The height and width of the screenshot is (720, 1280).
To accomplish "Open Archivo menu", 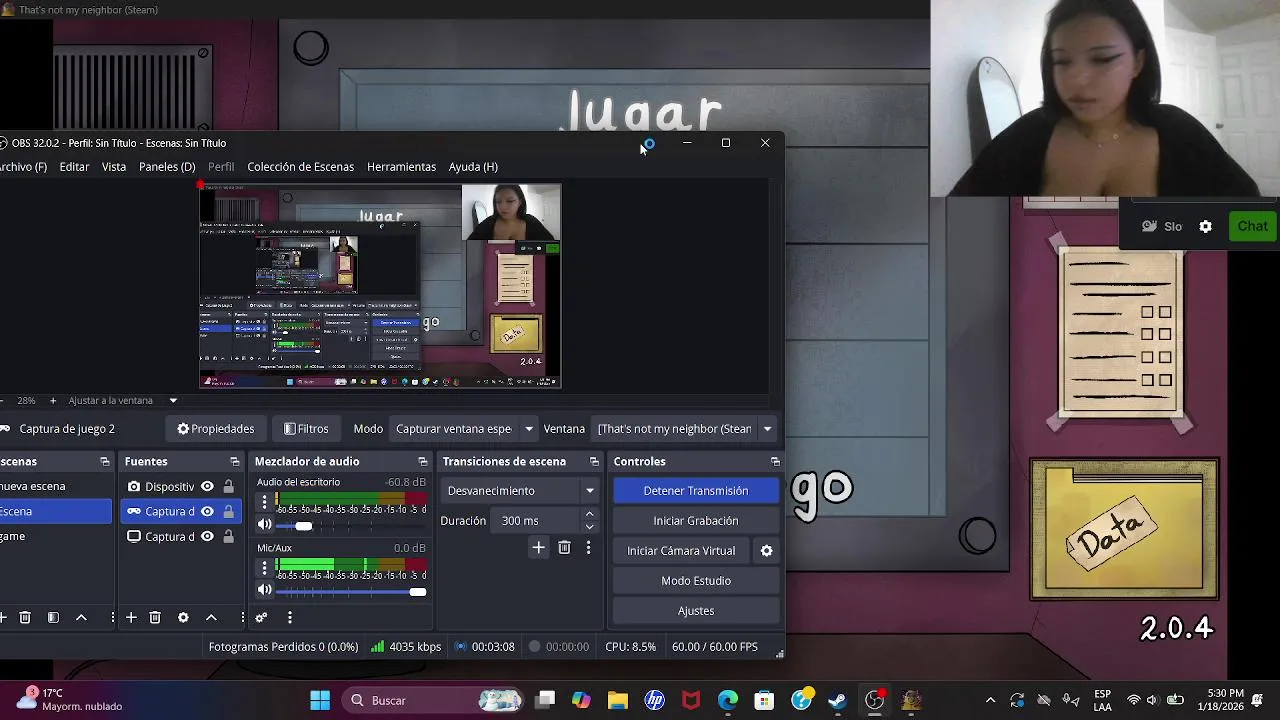I will (x=22, y=167).
